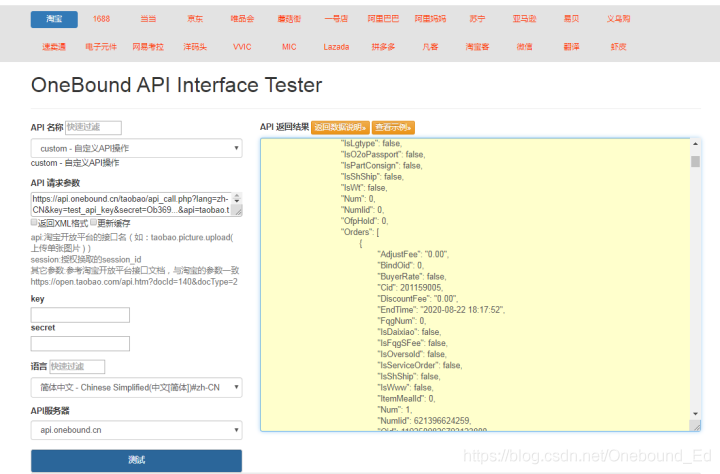Expand the language dropdown showing Chinese Simplified
The width and height of the screenshot is (720, 474).
pyautogui.click(x=136, y=388)
